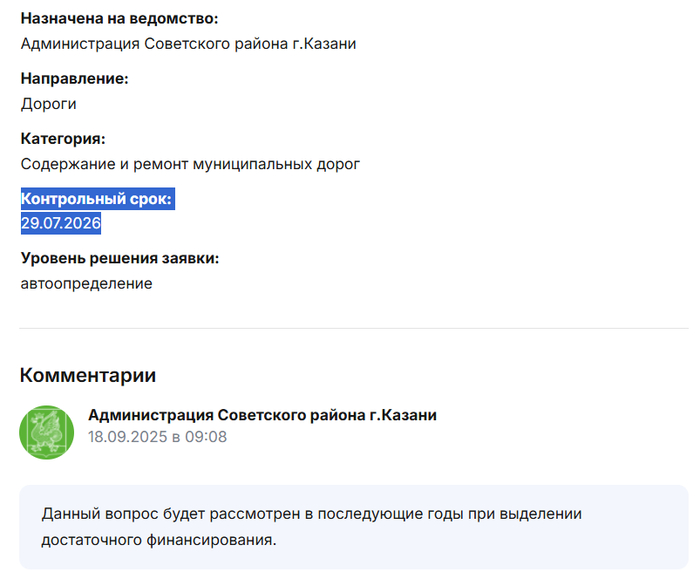The width and height of the screenshot is (700, 579).
Task: Click category value Содержание и ремонт муниципальных дорог
Action: click(x=190, y=163)
